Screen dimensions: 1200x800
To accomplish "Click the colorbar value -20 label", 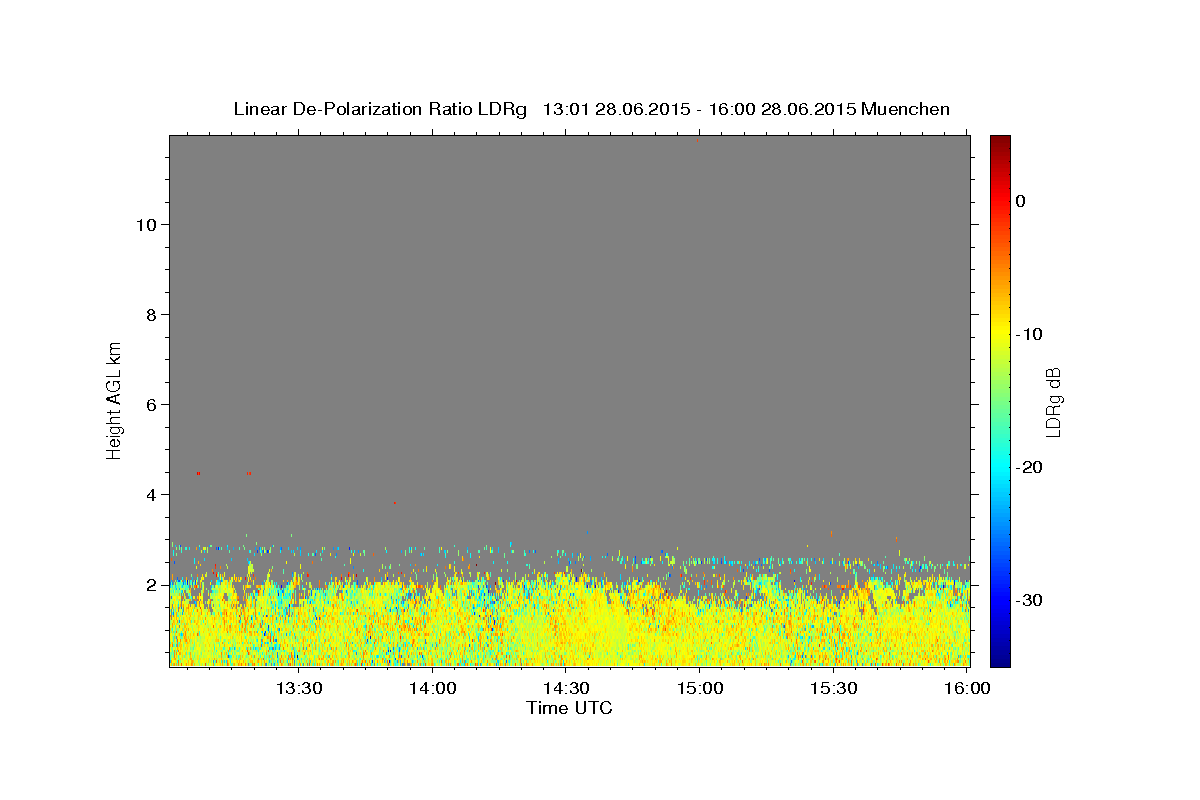I will point(1029,467).
